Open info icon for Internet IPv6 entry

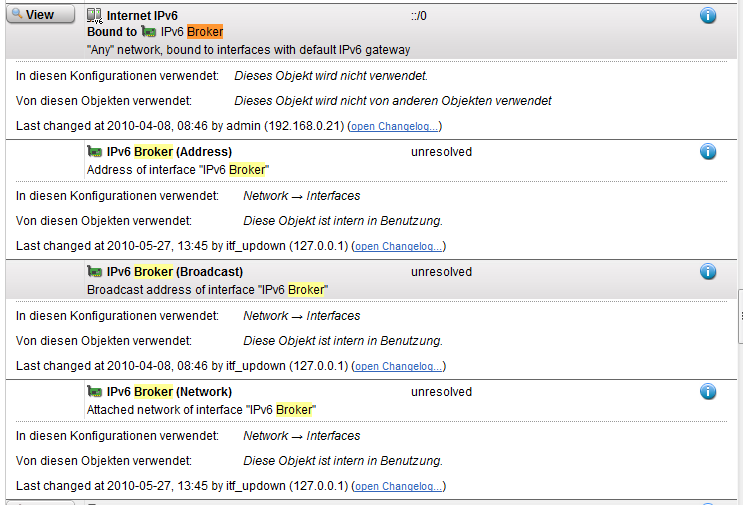coord(708,16)
